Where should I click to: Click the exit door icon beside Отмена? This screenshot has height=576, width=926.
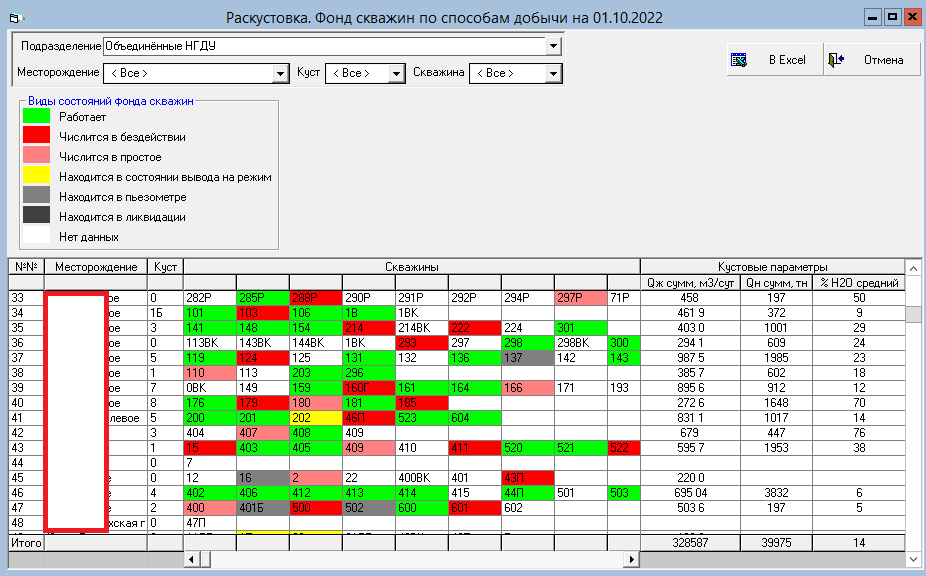click(x=836, y=60)
